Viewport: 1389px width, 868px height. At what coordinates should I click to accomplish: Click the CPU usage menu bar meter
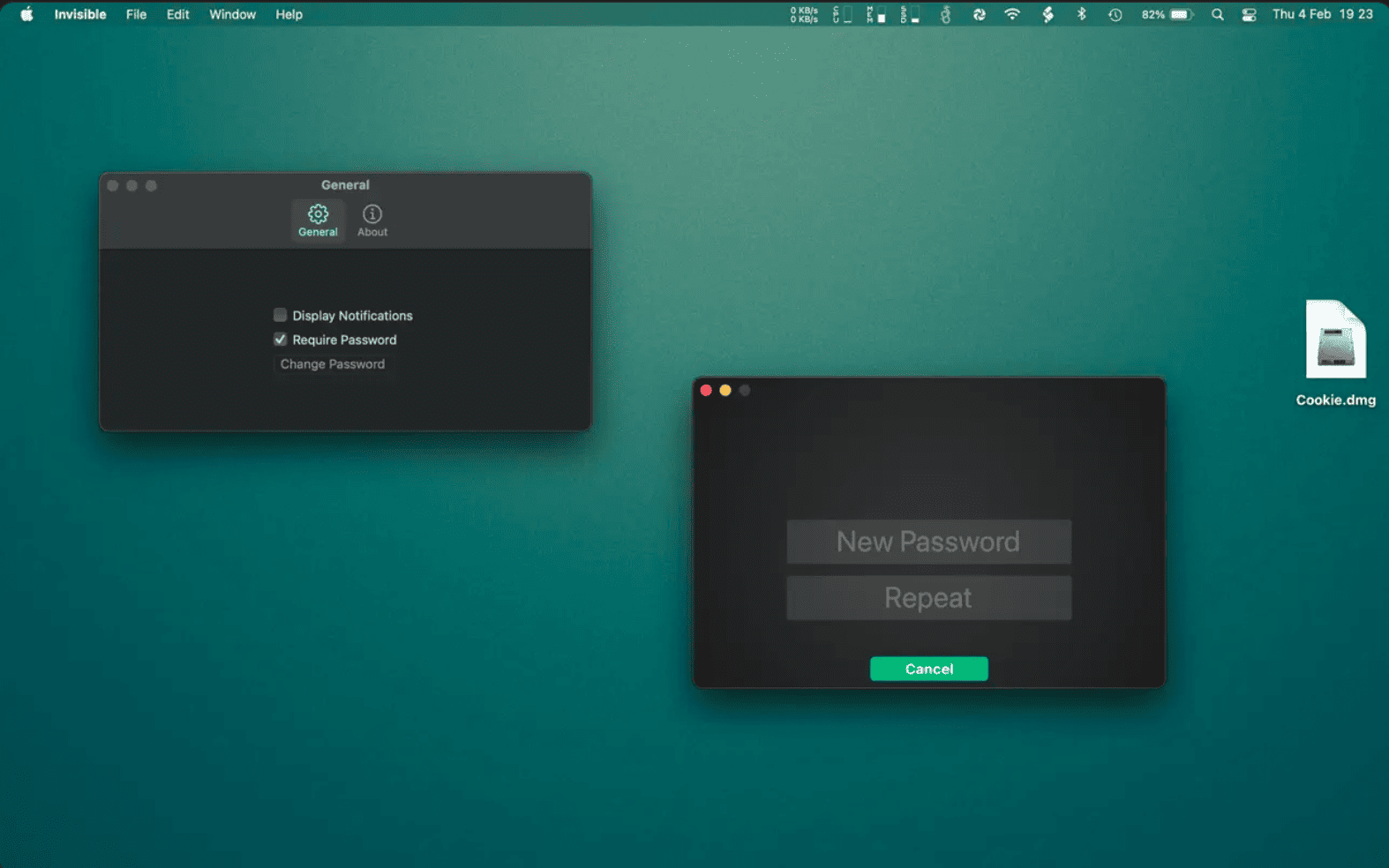[842, 14]
